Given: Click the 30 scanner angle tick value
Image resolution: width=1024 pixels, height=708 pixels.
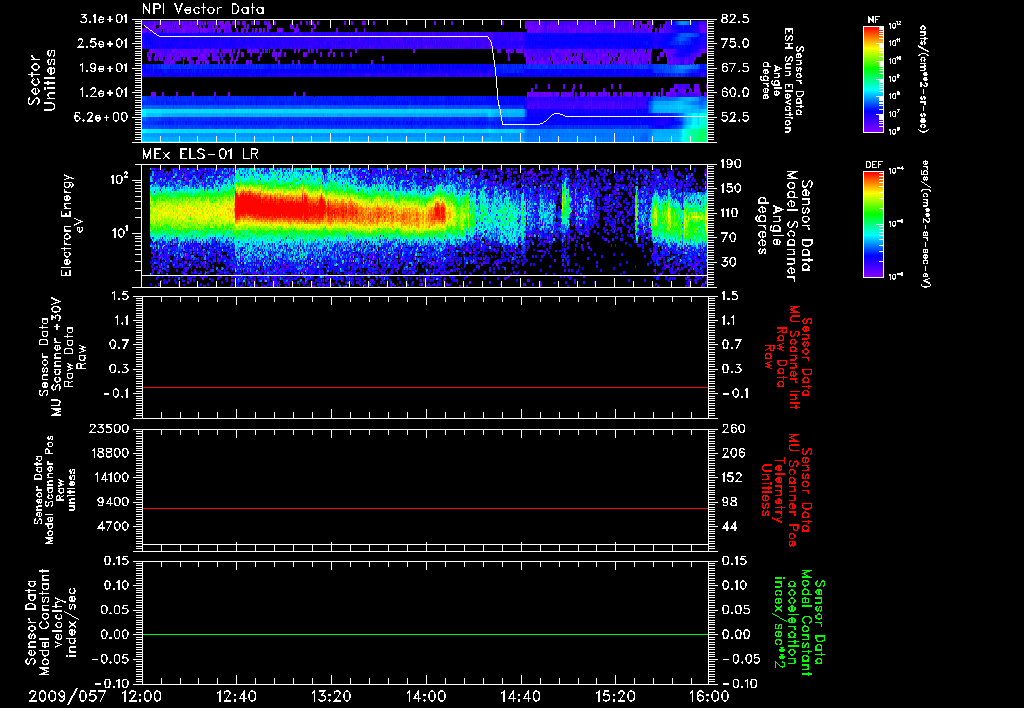Looking at the screenshot, I should point(728,262).
